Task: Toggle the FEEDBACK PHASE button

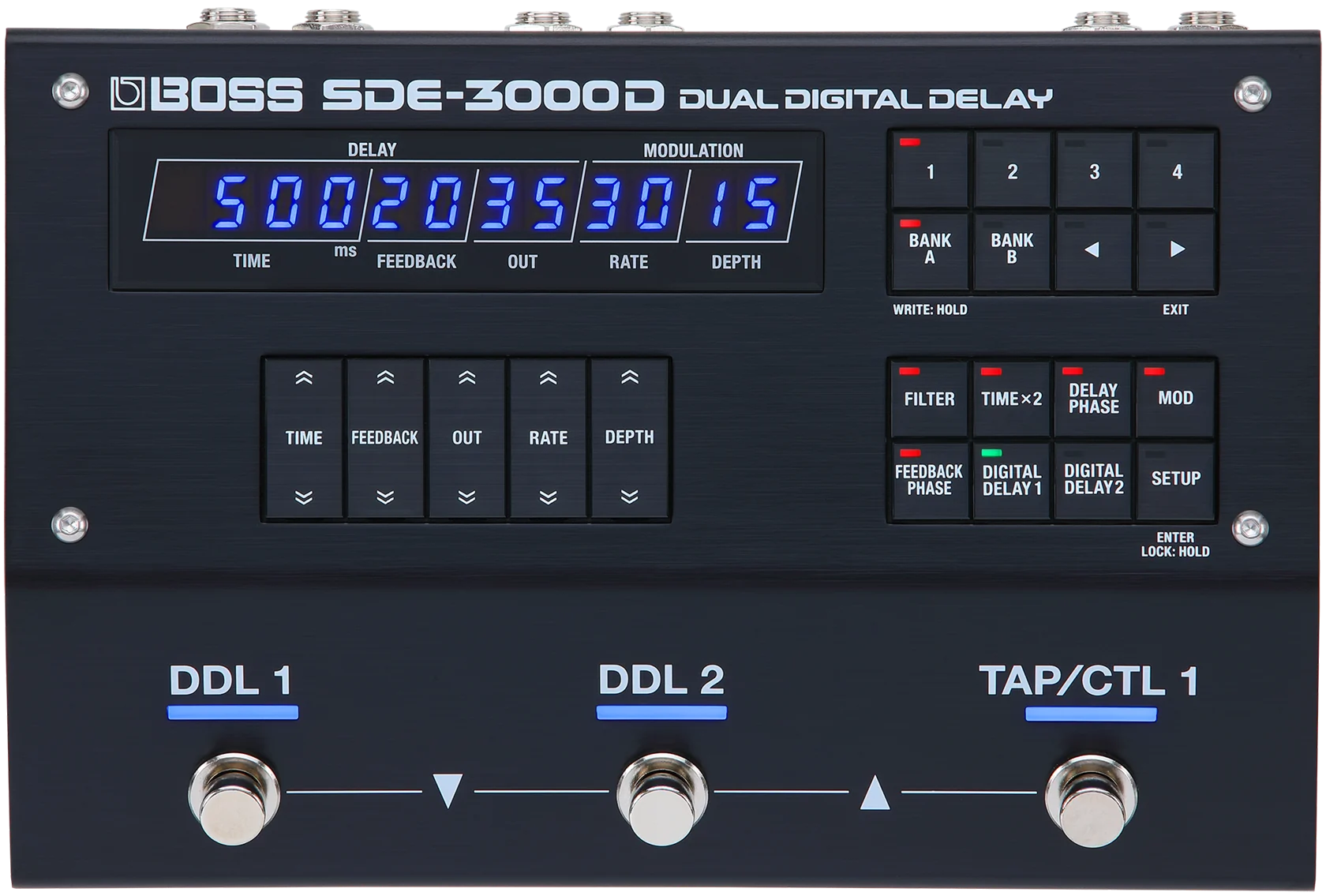Action: tap(930, 480)
